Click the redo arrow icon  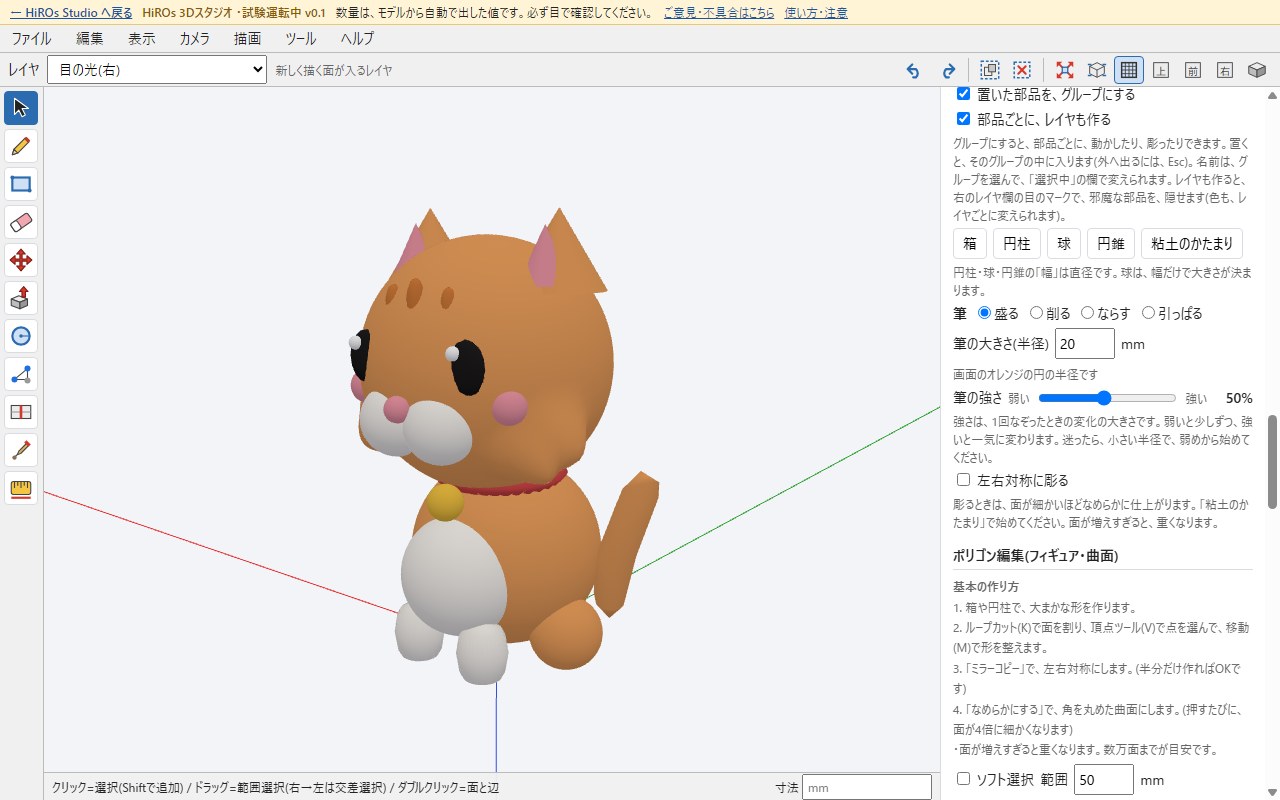949,70
